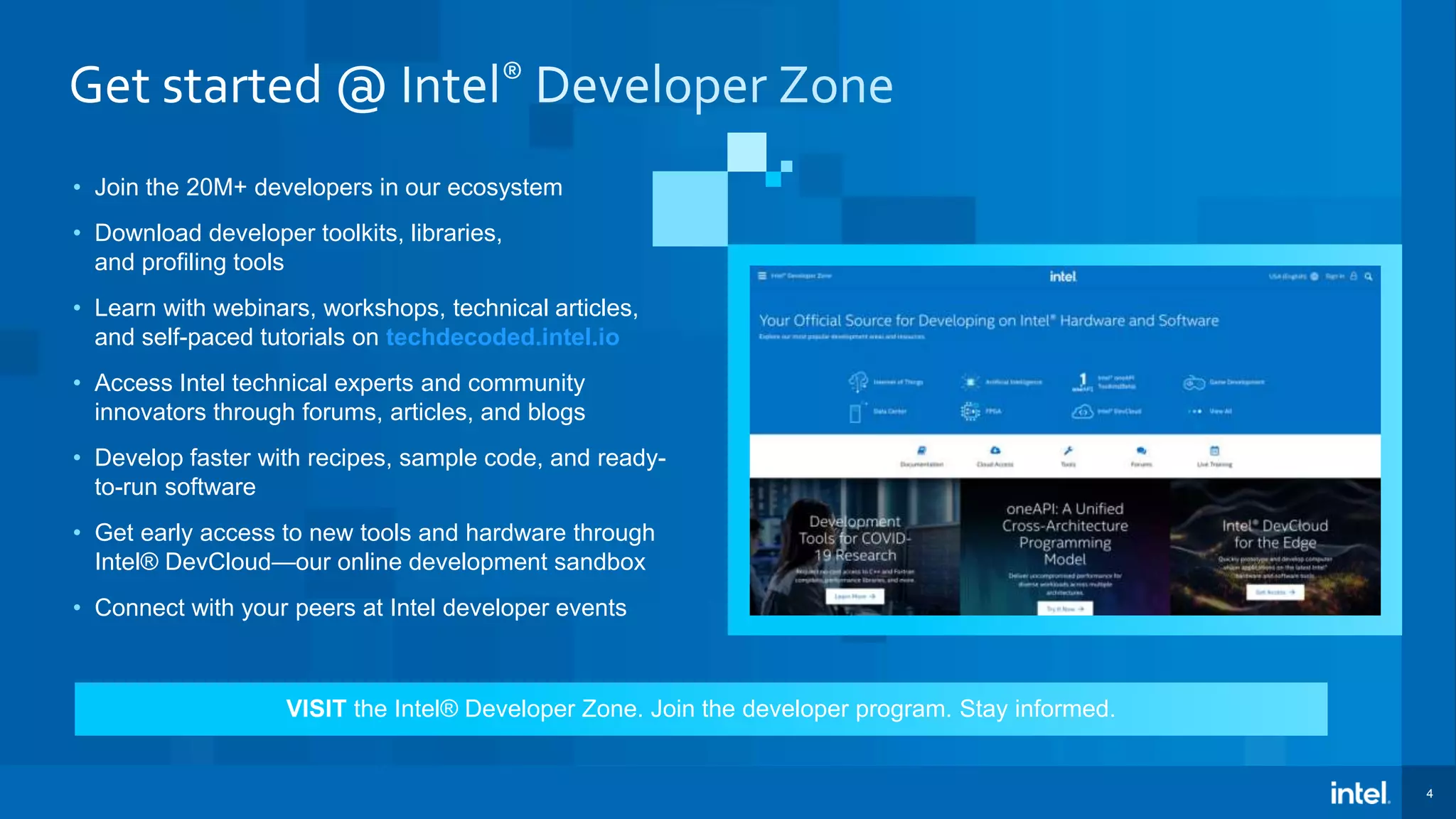Click Learn More on COVID-19 tools card

855,596
